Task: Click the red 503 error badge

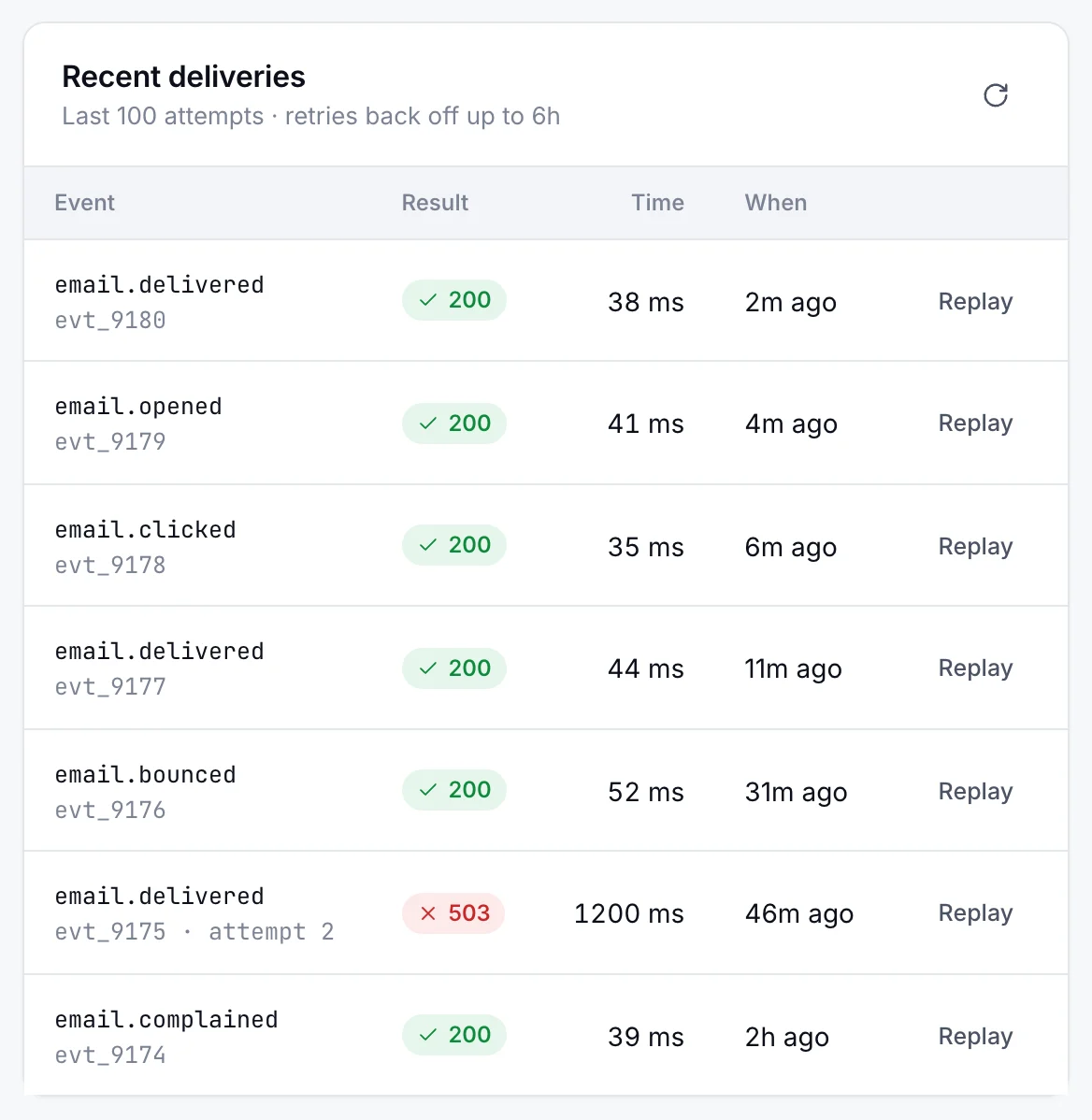Action: [453, 913]
